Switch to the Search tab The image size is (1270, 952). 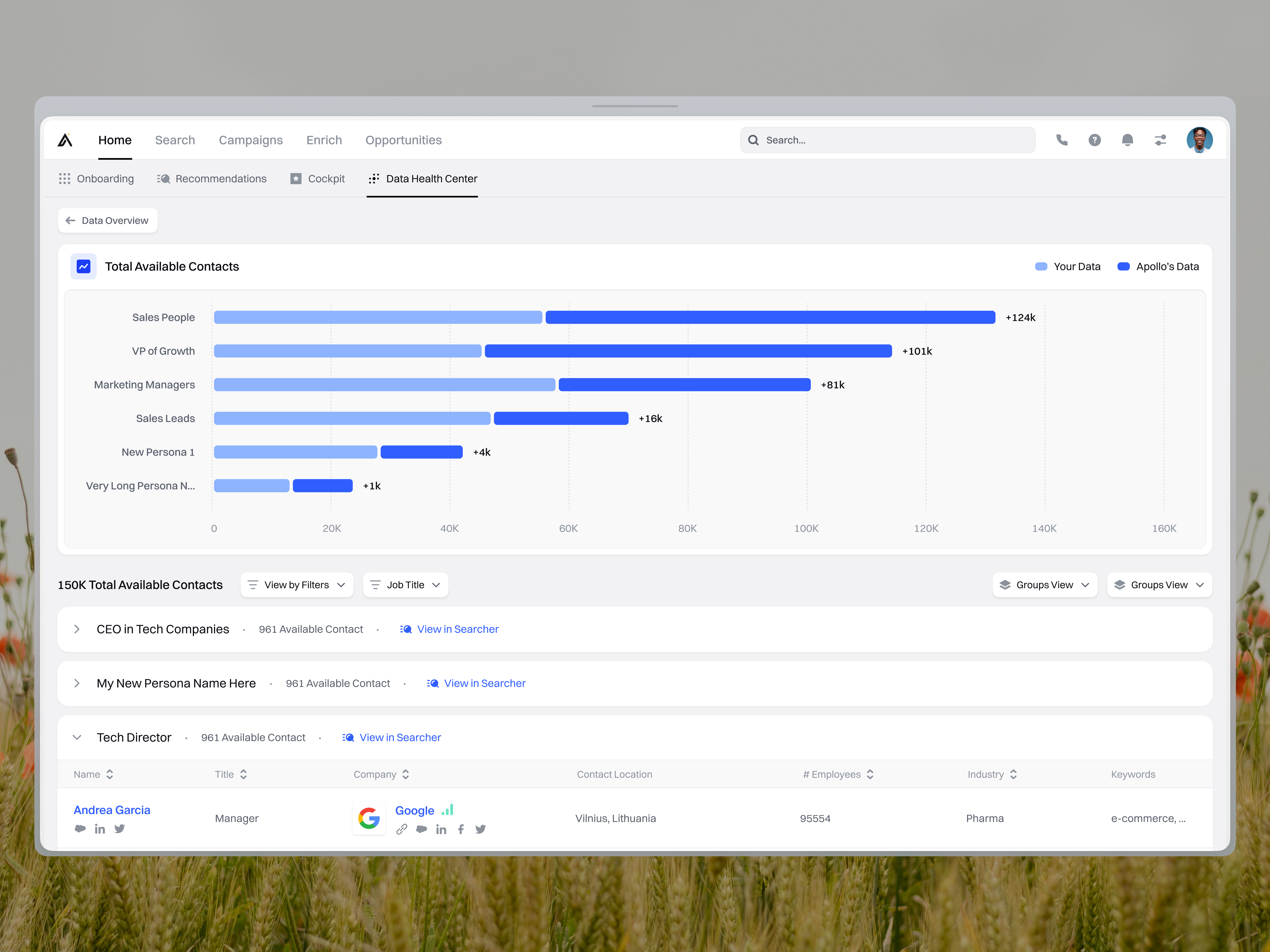(175, 140)
